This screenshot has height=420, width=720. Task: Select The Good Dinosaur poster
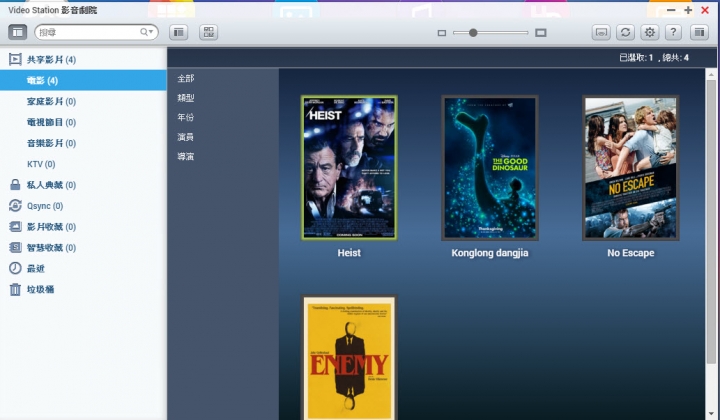coord(490,168)
